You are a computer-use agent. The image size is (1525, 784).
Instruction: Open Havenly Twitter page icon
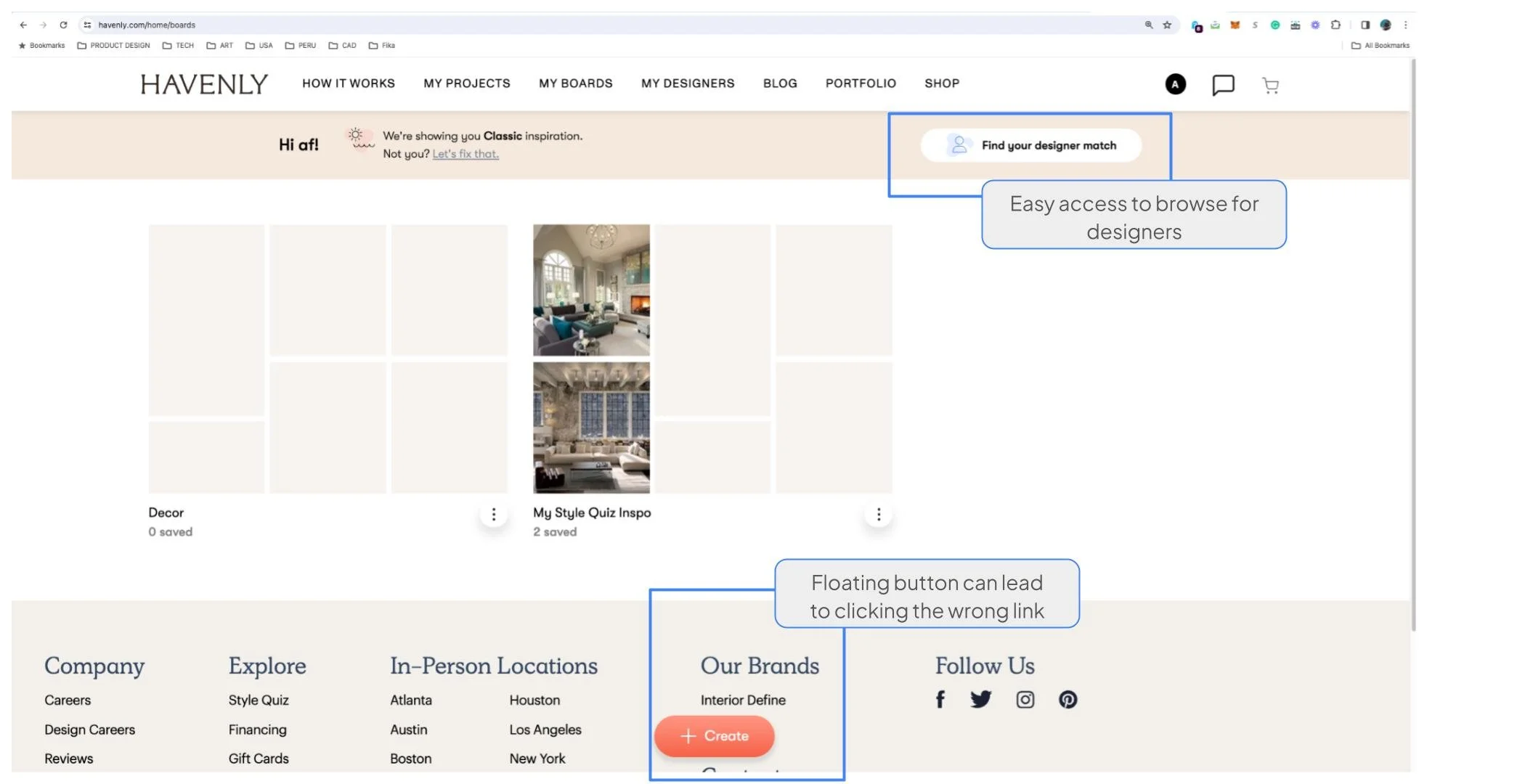click(980, 700)
